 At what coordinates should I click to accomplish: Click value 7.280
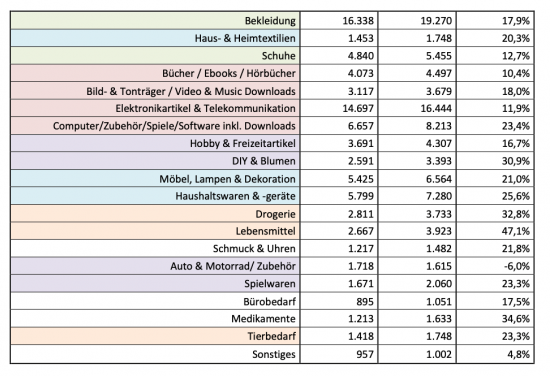point(439,196)
